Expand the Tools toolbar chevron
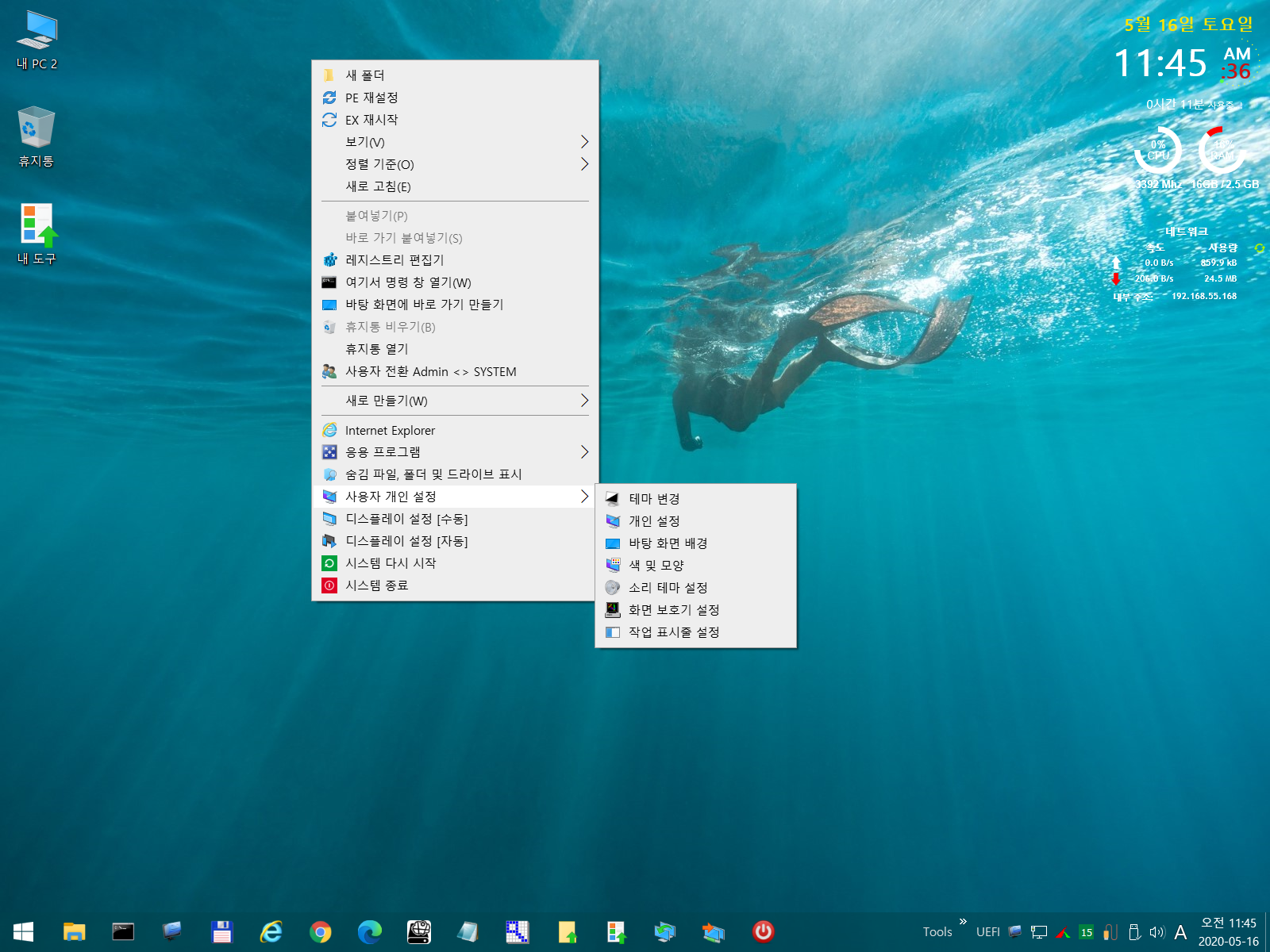 coord(963,922)
